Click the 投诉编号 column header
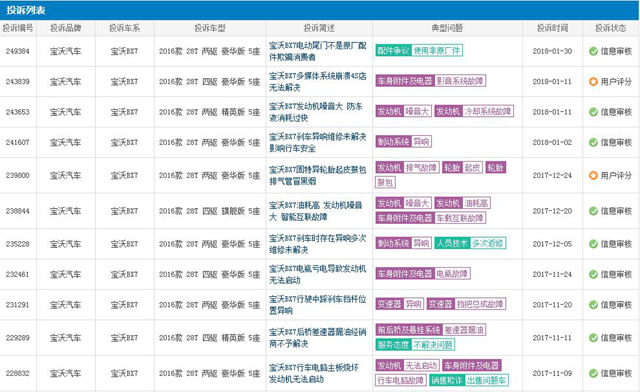 pos(18,28)
